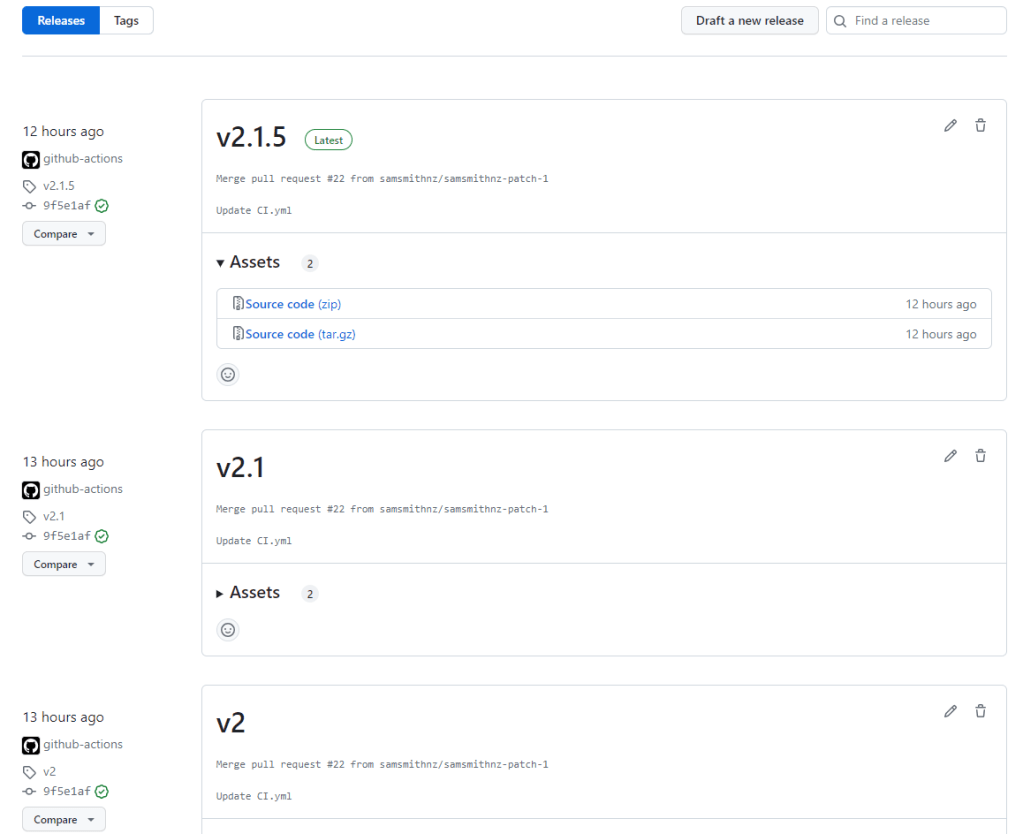Image resolution: width=1023 pixels, height=834 pixels.
Task: Download Source code (tar.gz) for v2.1.5
Action: (x=300, y=334)
